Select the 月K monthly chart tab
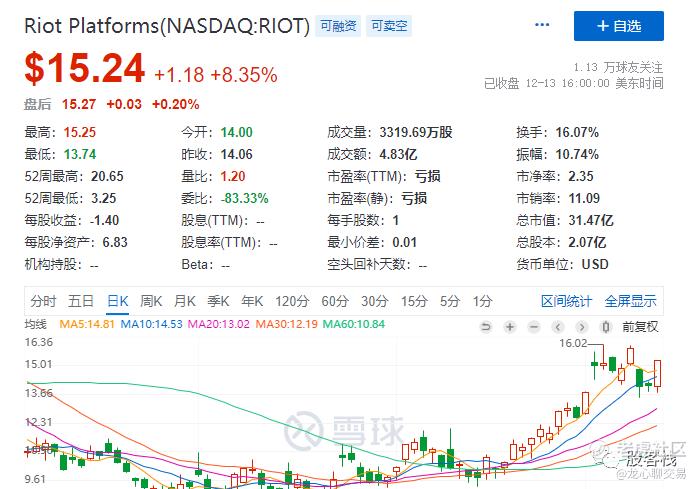The image size is (699, 489). [x=185, y=301]
